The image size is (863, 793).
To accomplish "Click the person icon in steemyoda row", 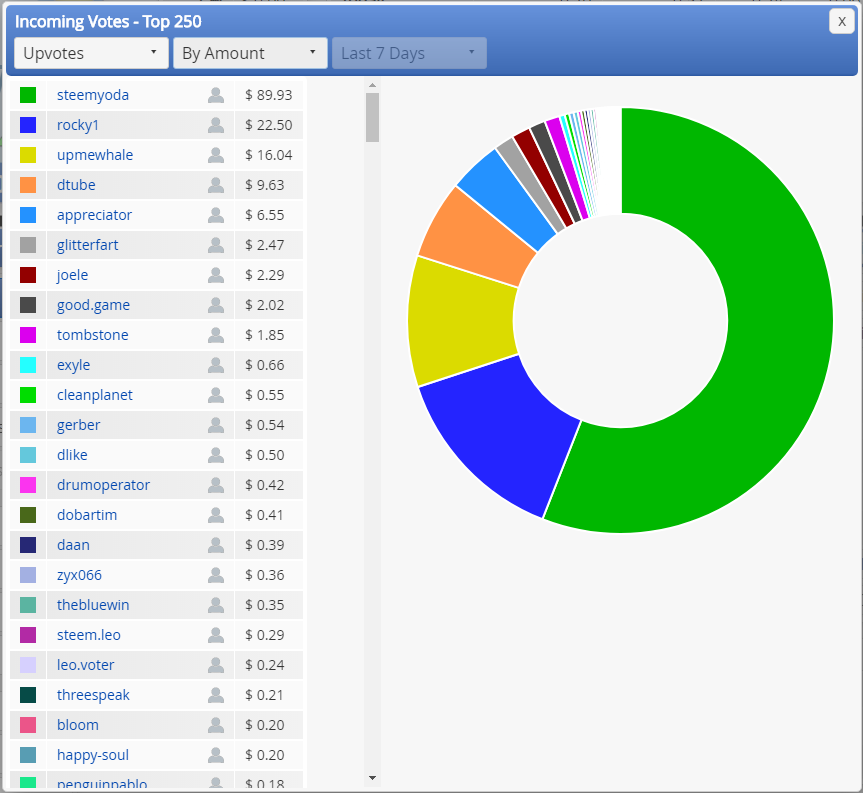I will (216, 95).
